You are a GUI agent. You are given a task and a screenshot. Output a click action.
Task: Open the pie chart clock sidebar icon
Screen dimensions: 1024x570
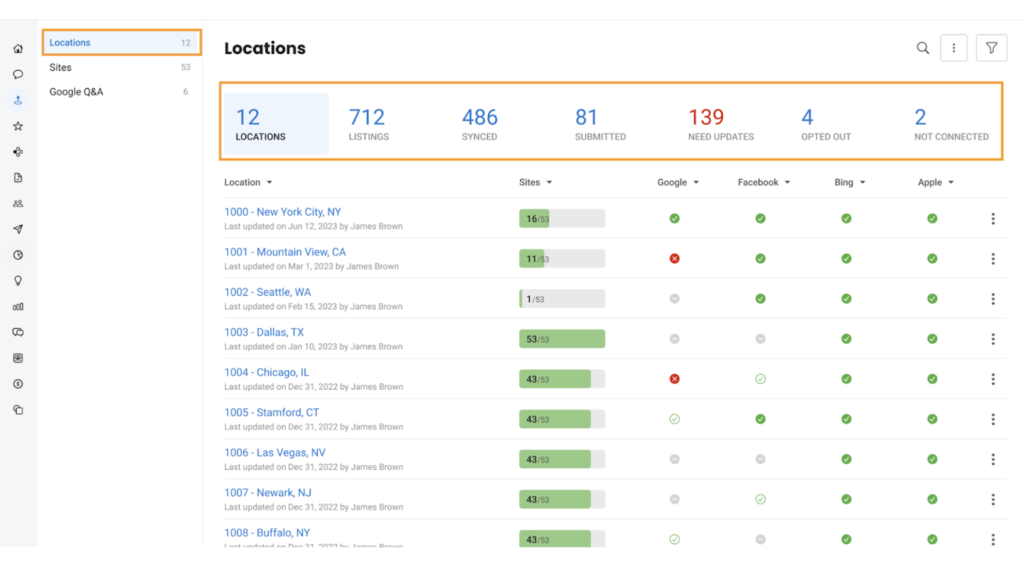click(18, 255)
